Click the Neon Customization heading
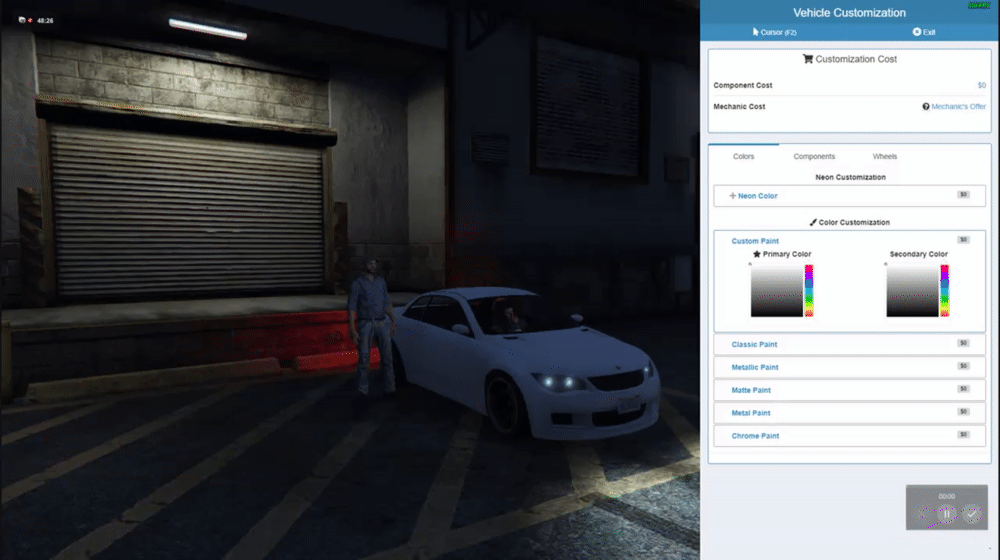This screenshot has width=1000, height=560. 850,177
